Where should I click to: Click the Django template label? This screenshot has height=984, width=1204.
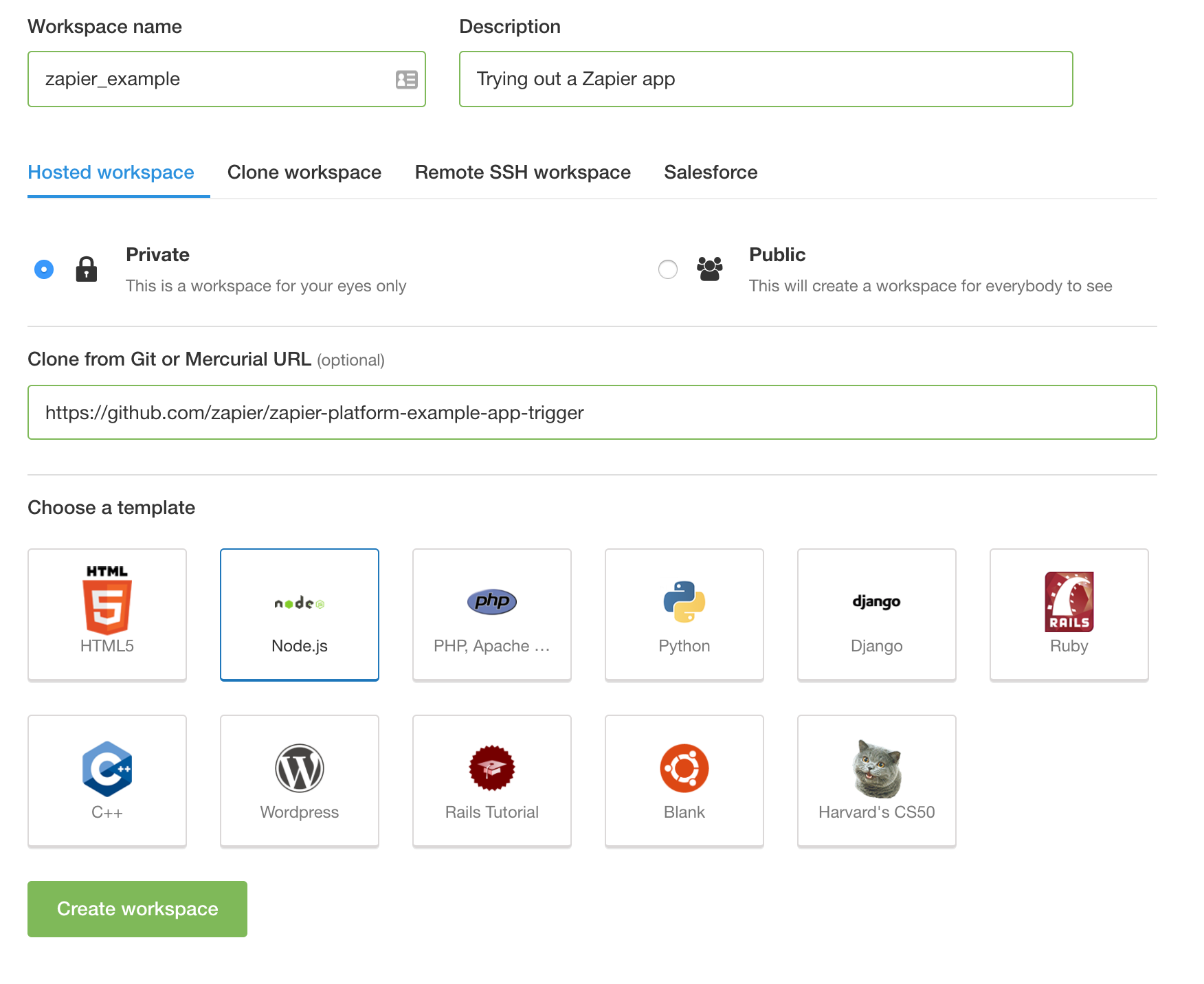(877, 646)
